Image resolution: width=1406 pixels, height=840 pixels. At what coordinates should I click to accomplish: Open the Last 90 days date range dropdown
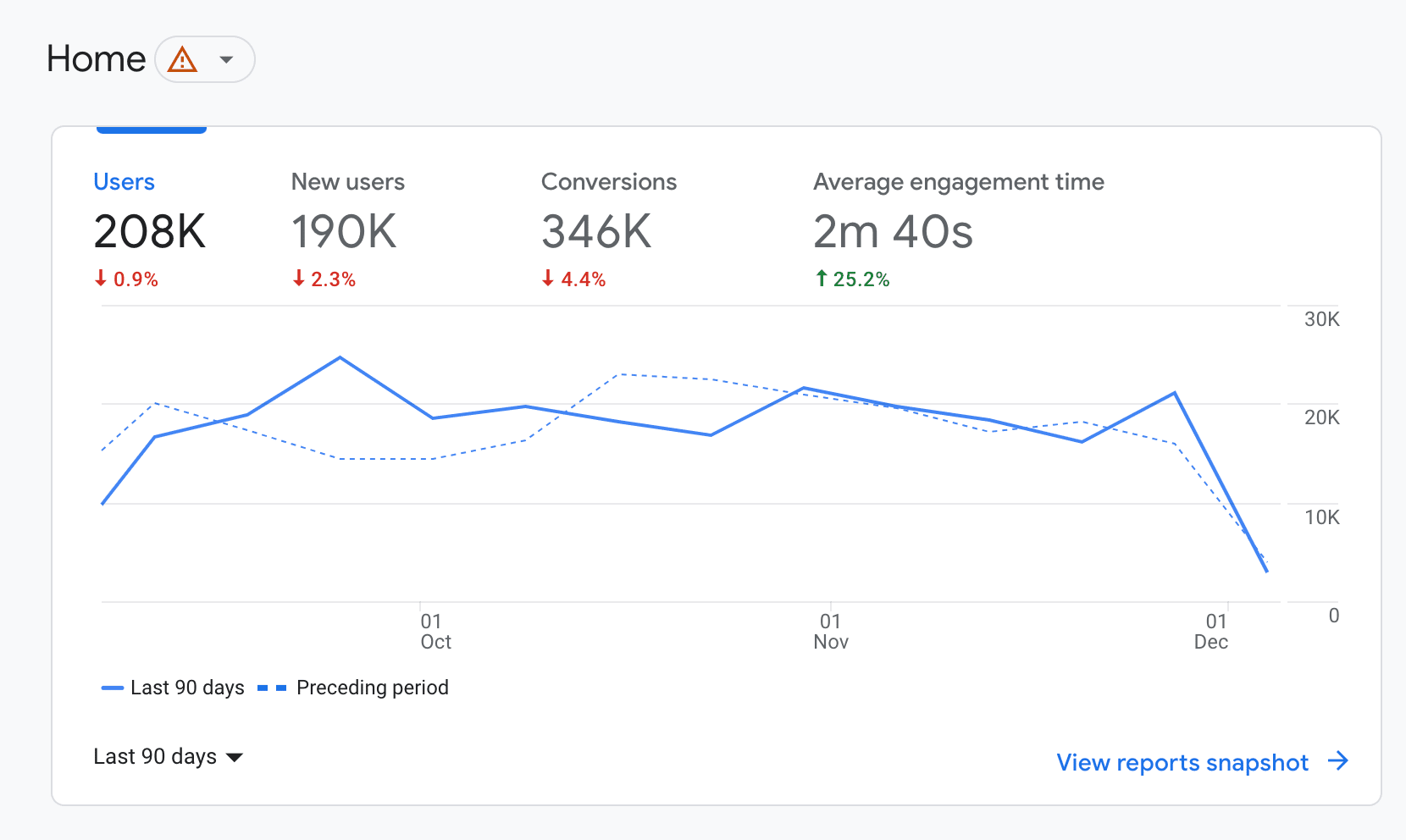[x=168, y=756]
